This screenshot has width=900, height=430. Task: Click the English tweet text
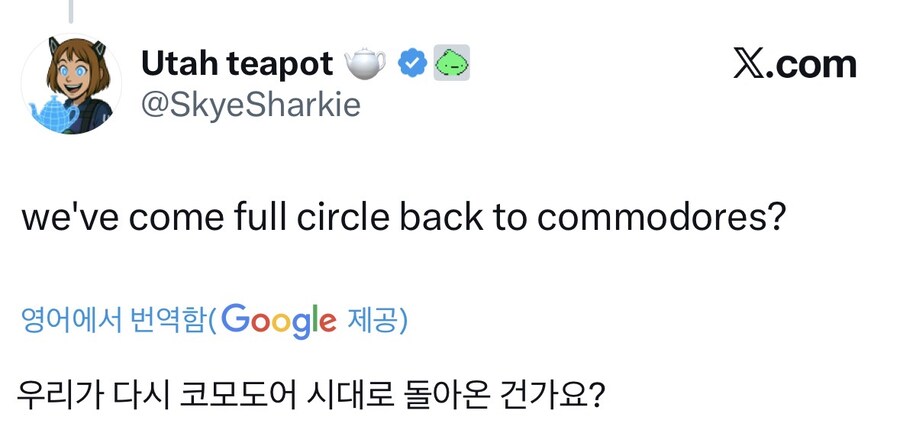(x=400, y=218)
